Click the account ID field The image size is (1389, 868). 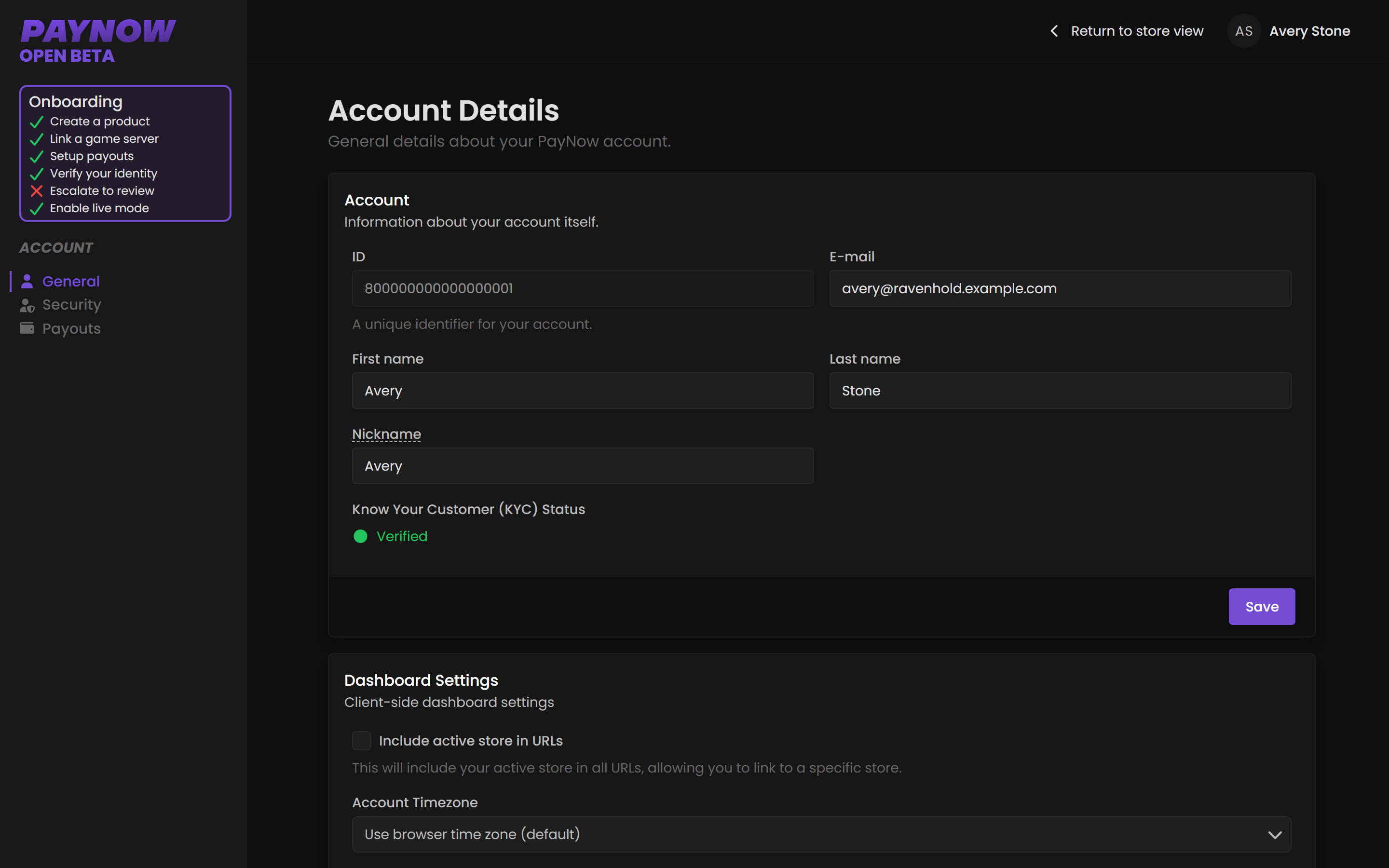583,289
